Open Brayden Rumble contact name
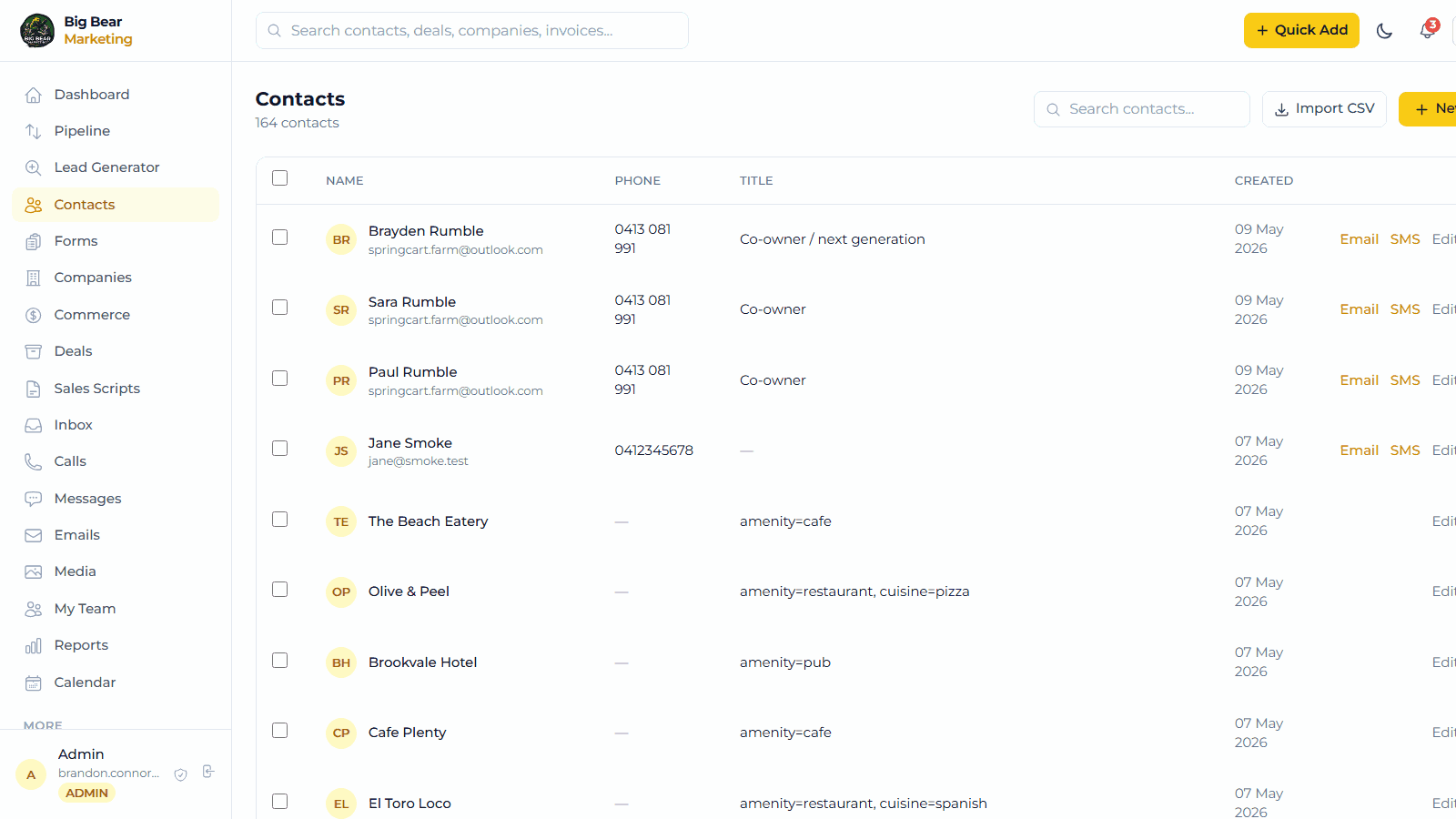The width and height of the screenshot is (1456, 819). pos(426,231)
